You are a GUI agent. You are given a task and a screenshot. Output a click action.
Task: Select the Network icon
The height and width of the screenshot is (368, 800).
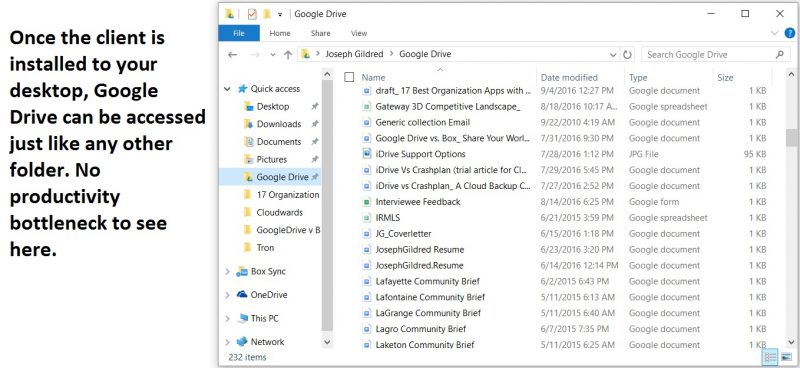coord(242,342)
